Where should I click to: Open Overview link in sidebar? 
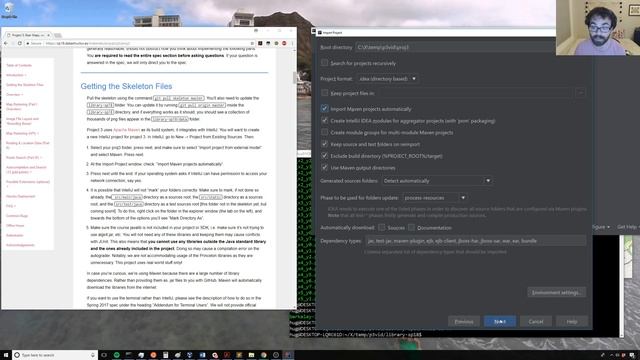[14, 95]
